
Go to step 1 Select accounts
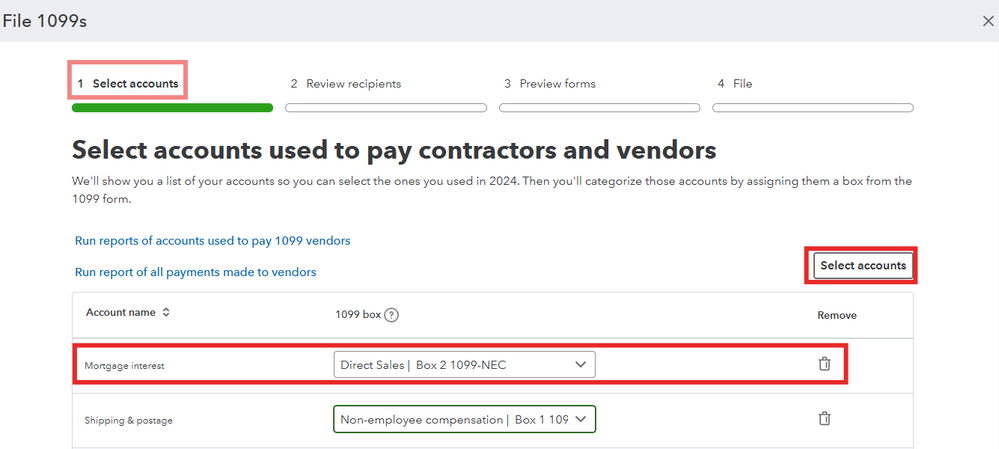128,84
